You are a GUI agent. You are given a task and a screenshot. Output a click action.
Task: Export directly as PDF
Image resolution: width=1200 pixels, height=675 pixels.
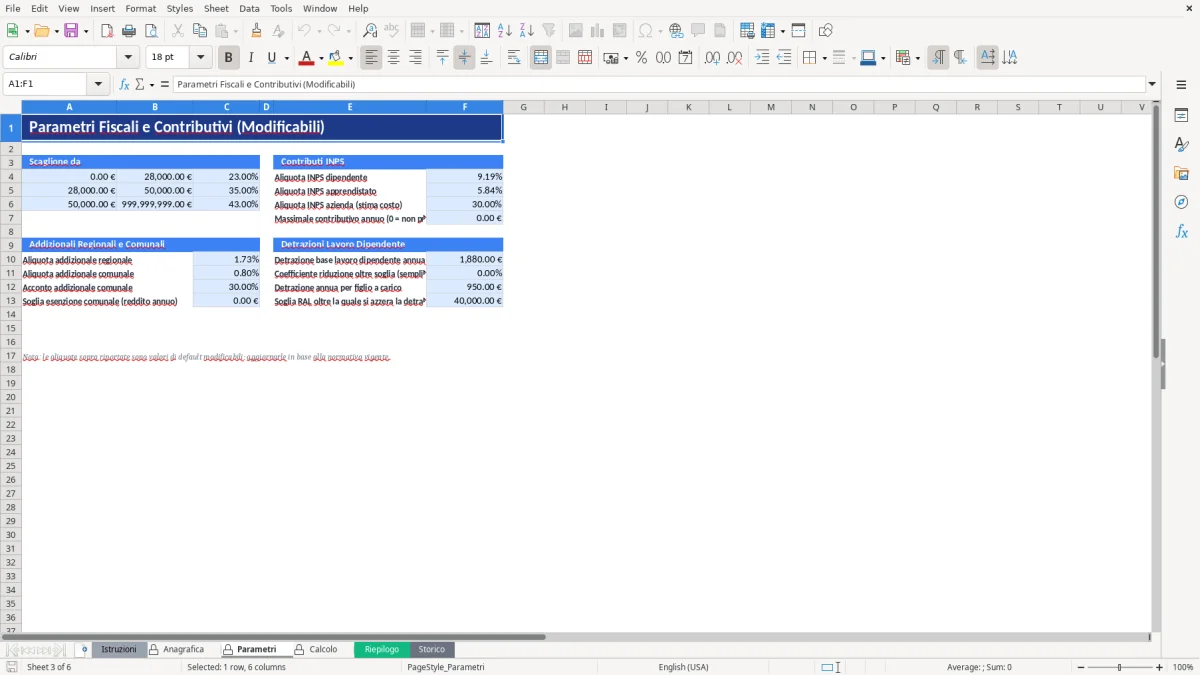pos(107,31)
